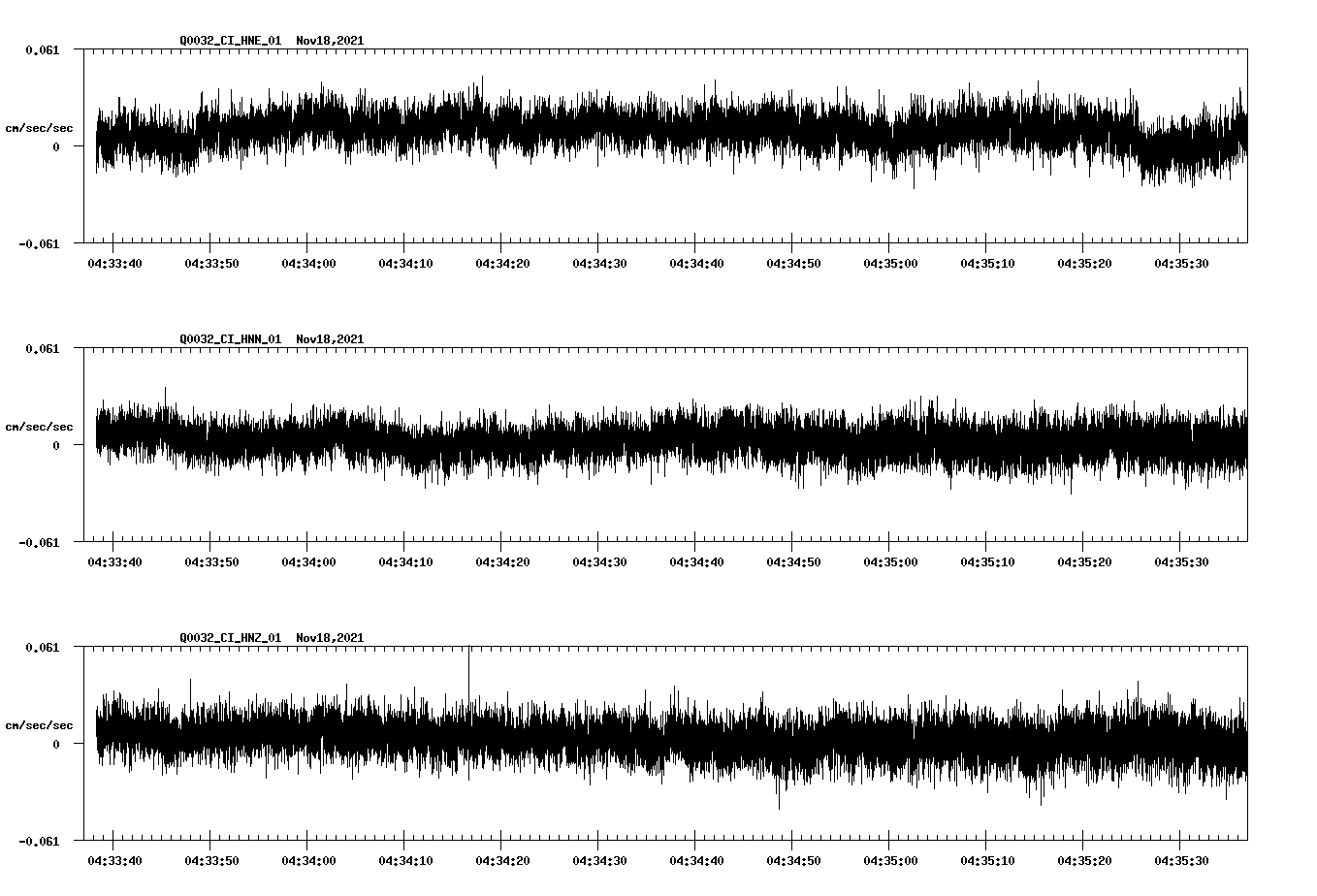Click the Q0032_CI_HNE_01 plot title
The image size is (1317, 896).
pyautogui.click(x=230, y=41)
